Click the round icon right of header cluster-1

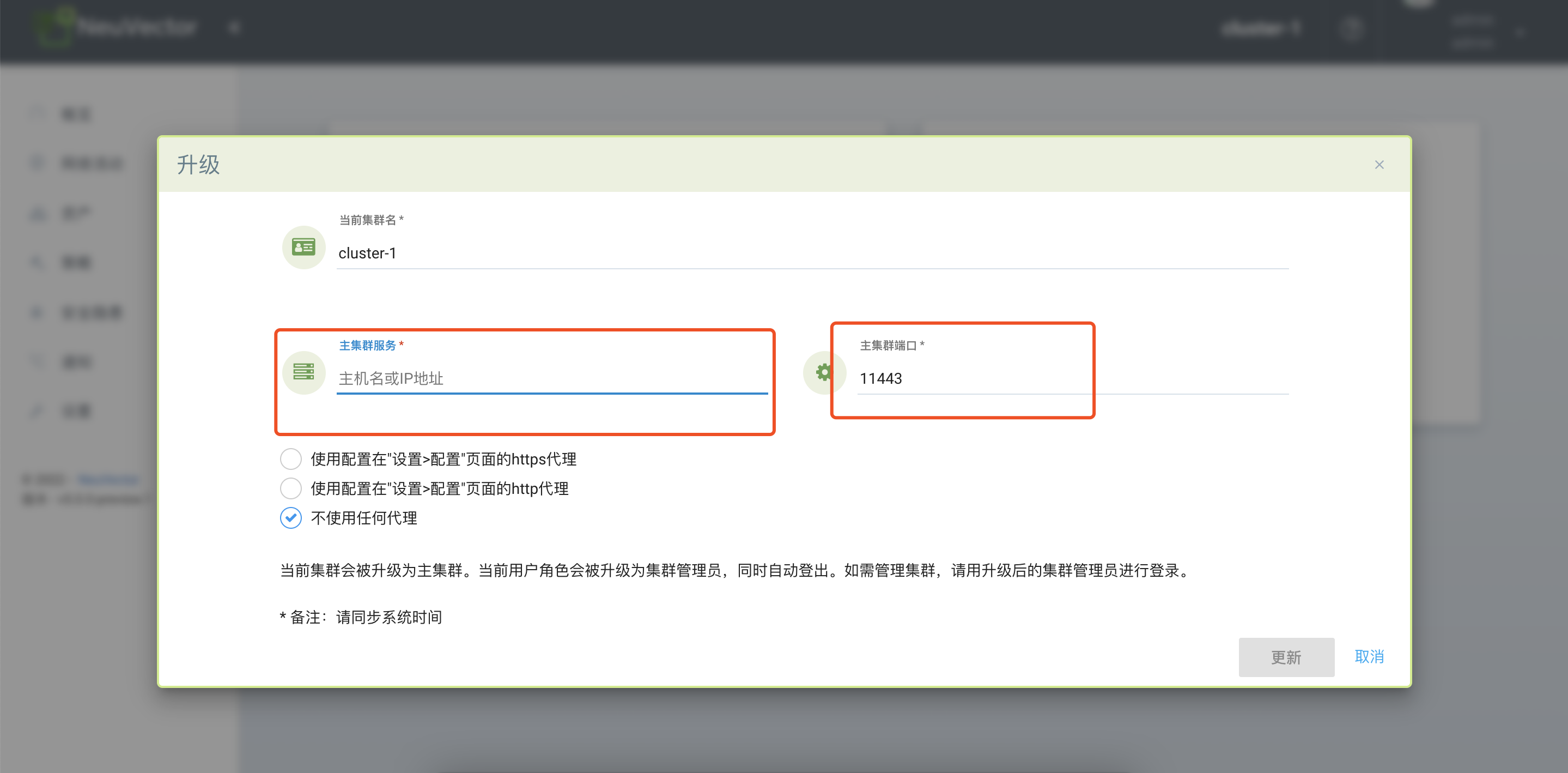point(1351,29)
